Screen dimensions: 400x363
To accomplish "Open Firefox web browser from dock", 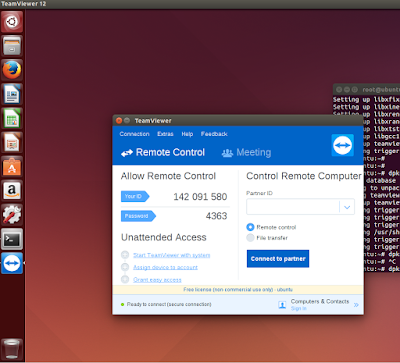I will [12, 70].
